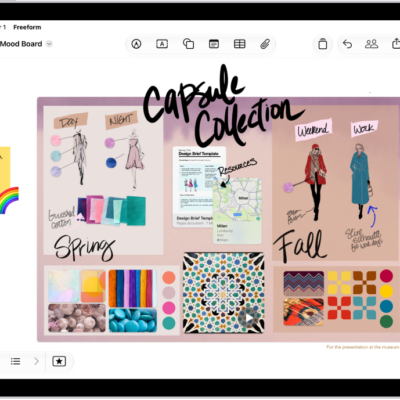Click the Freeform app name label

[27, 27]
